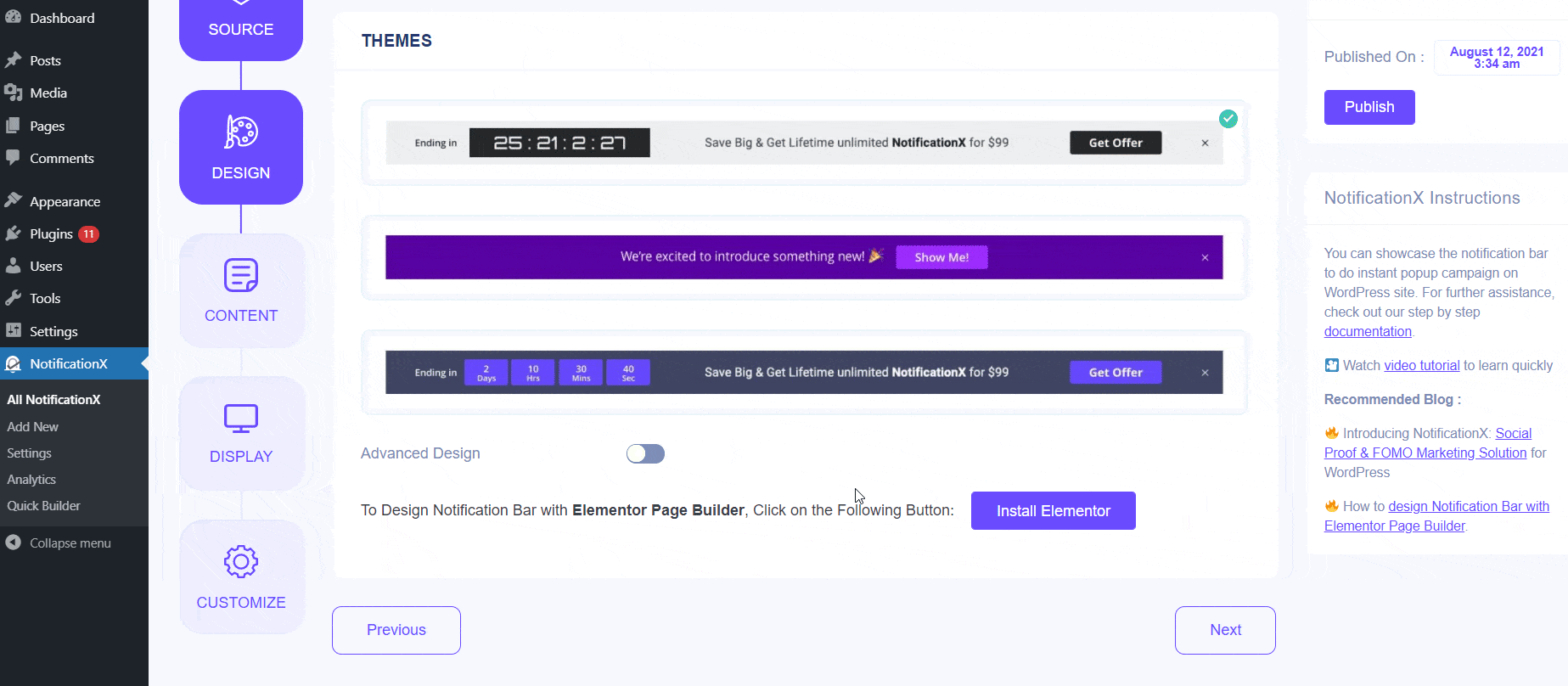The height and width of the screenshot is (686, 1568).
Task: Click the black Get Offer button
Action: coord(1116,143)
